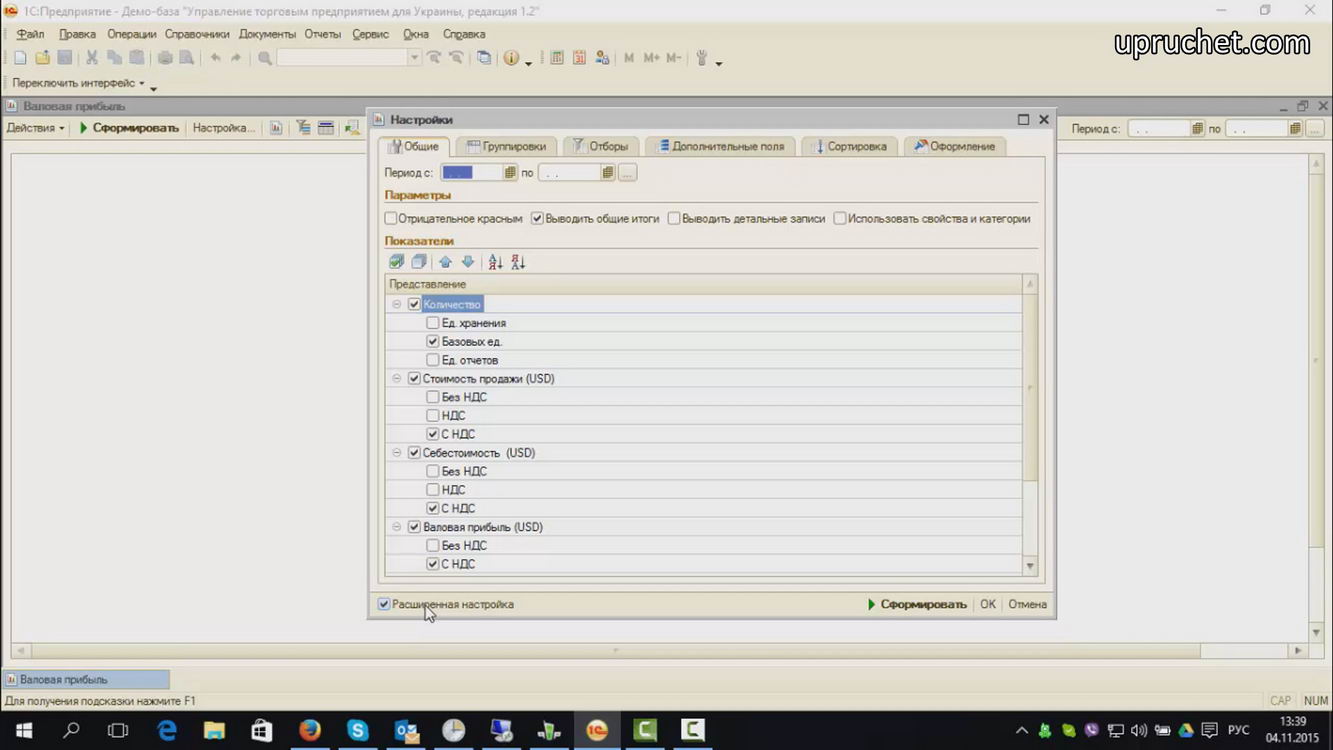Screen dimensions: 1333x750
Task: Click the Print icon in main toolbar
Action: click(x=165, y=58)
